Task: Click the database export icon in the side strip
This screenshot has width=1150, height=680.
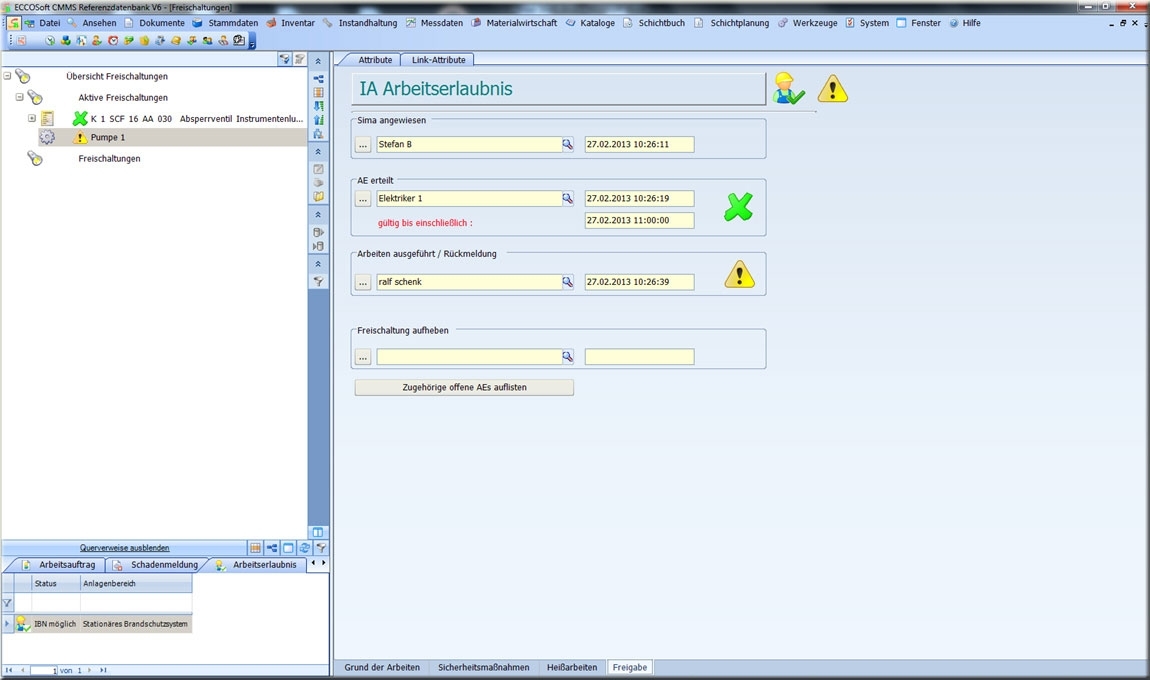Action: (318, 233)
